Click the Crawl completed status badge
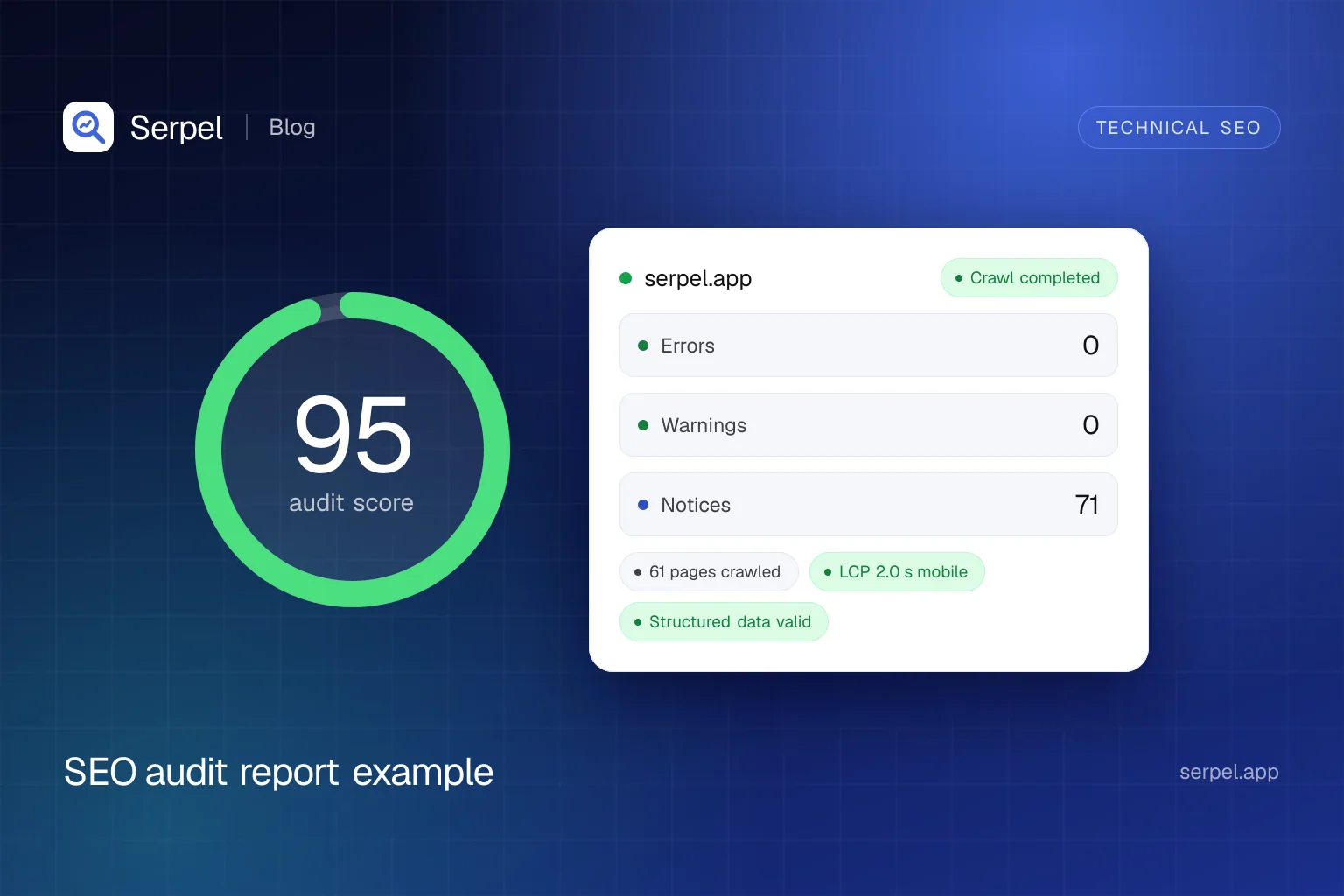The height and width of the screenshot is (896, 1344). (1029, 277)
